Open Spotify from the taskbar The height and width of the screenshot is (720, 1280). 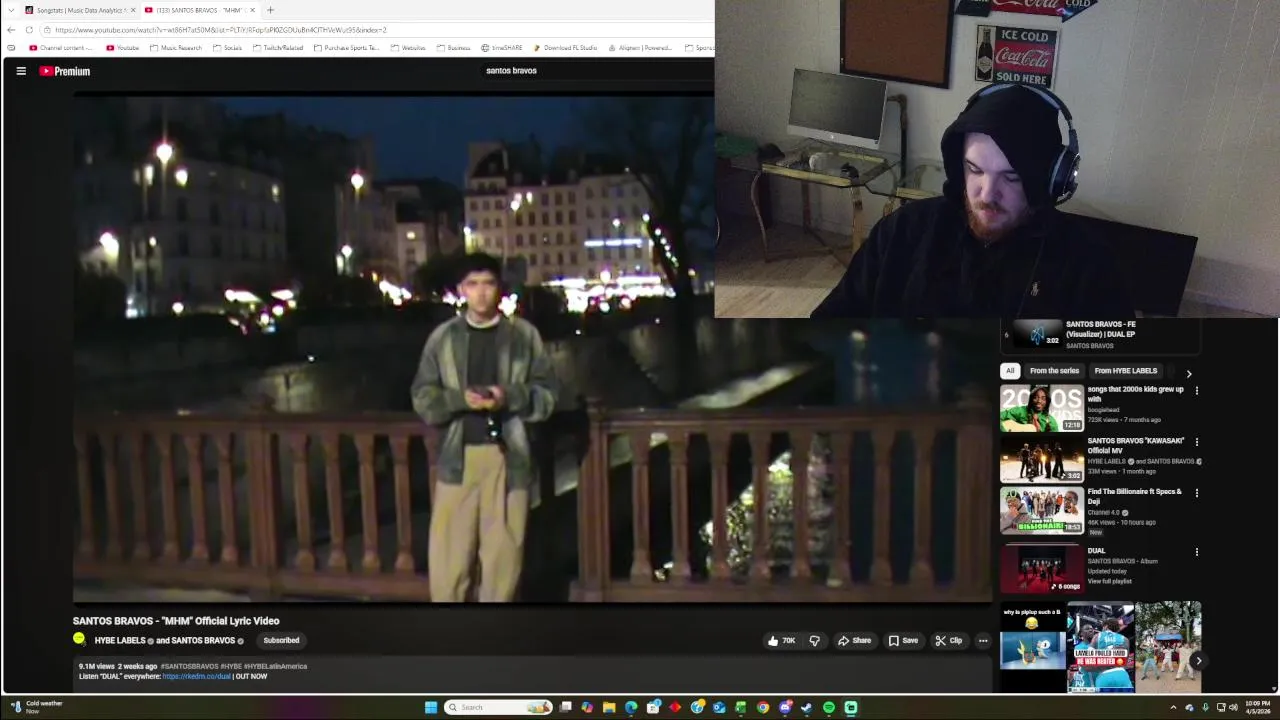829,707
